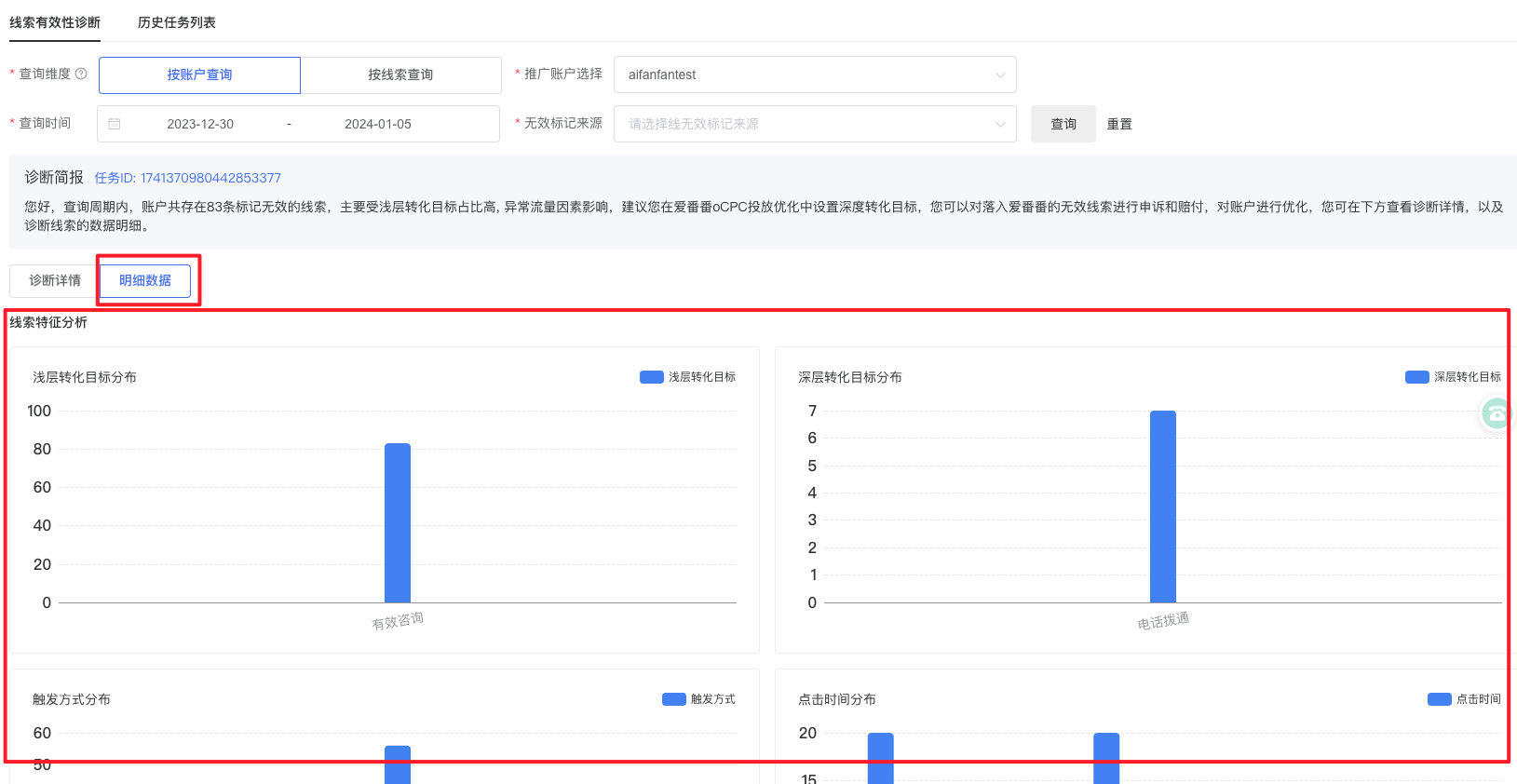Expand the 推广账户选择 dropdown arrow
Screen dimensions: 1517x784
[x=1000, y=75]
